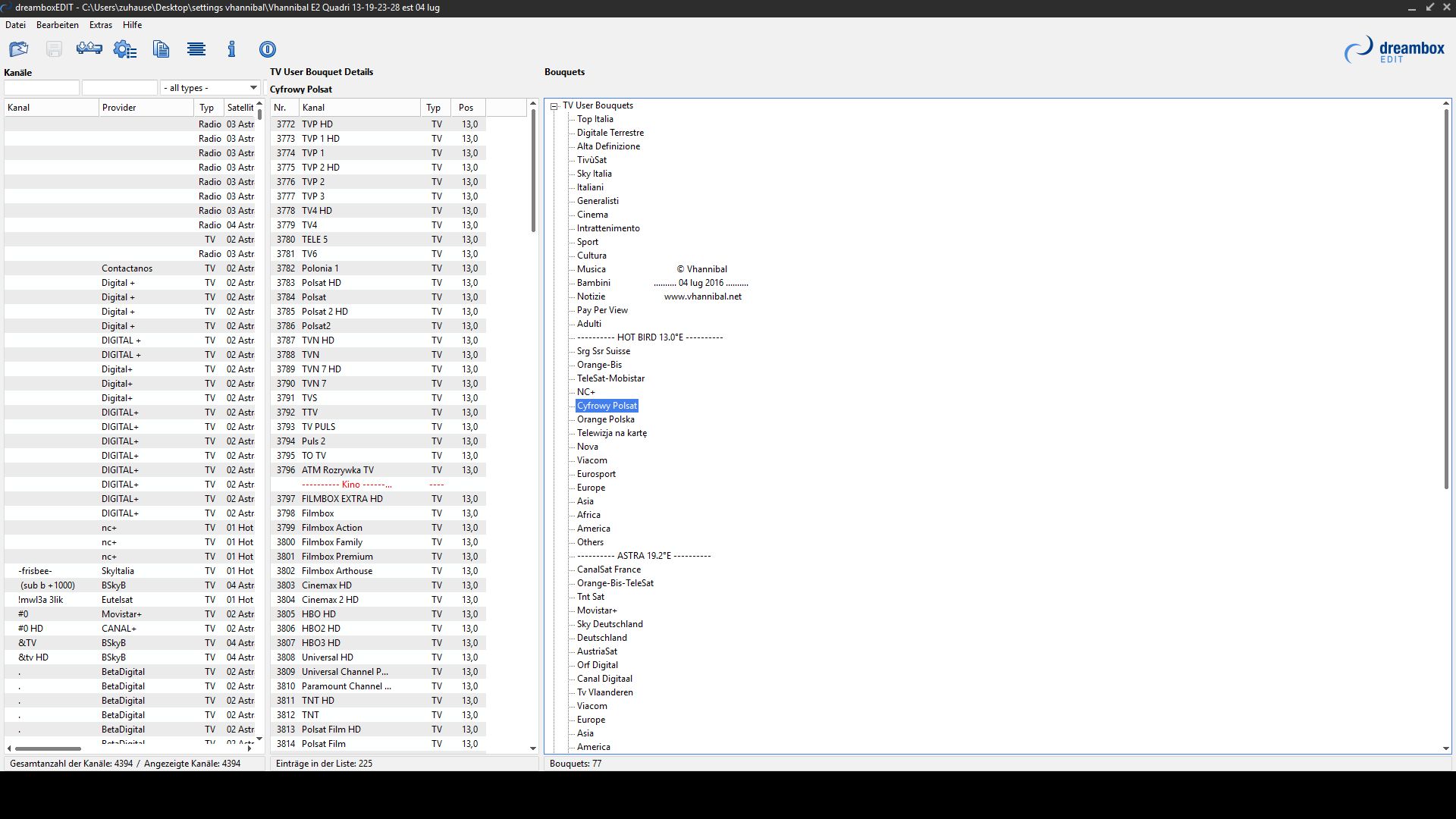This screenshot has height=819, width=1456.
Task: Select the ASTRA 19.2°E separator entry
Action: (x=644, y=556)
